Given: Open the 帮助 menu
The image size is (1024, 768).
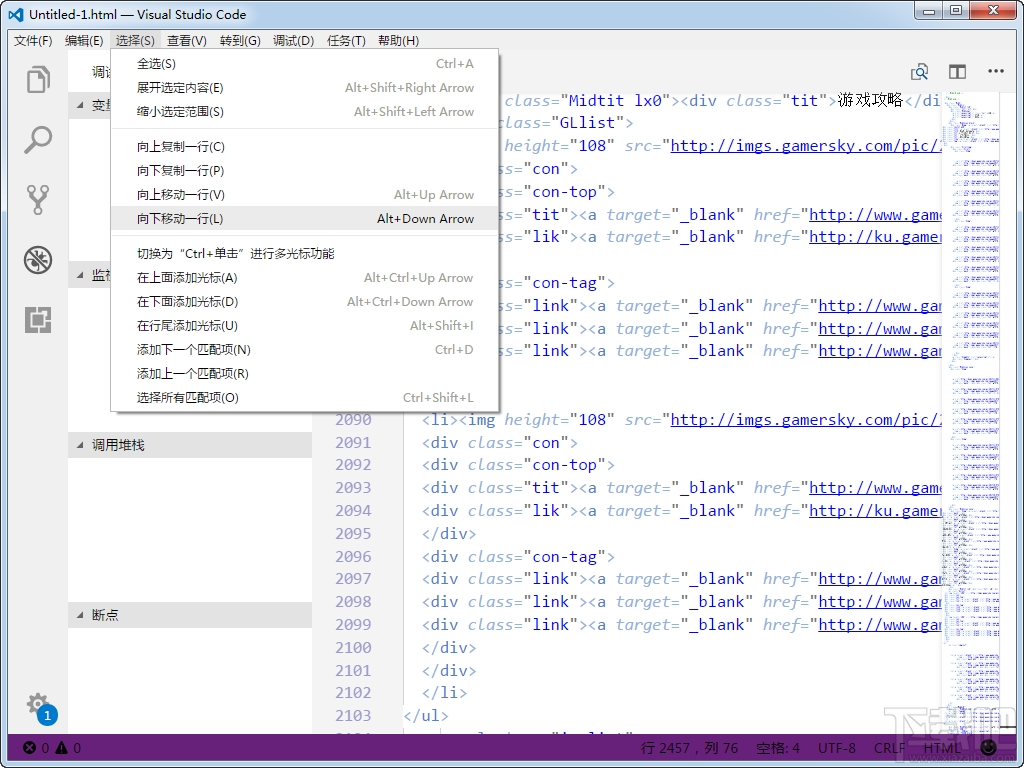Looking at the screenshot, I should [x=397, y=40].
